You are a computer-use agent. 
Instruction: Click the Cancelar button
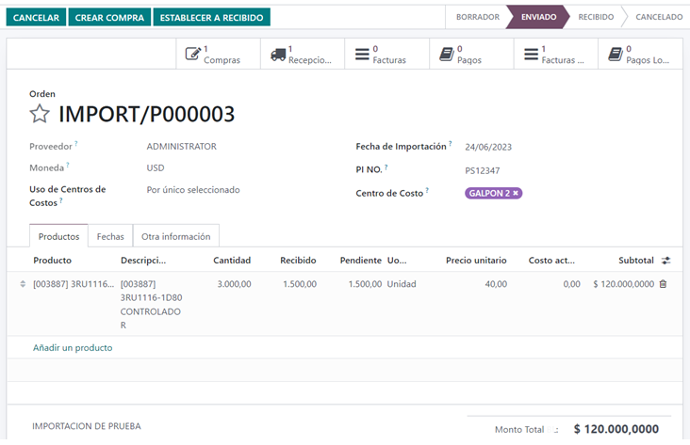click(x=36, y=18)
